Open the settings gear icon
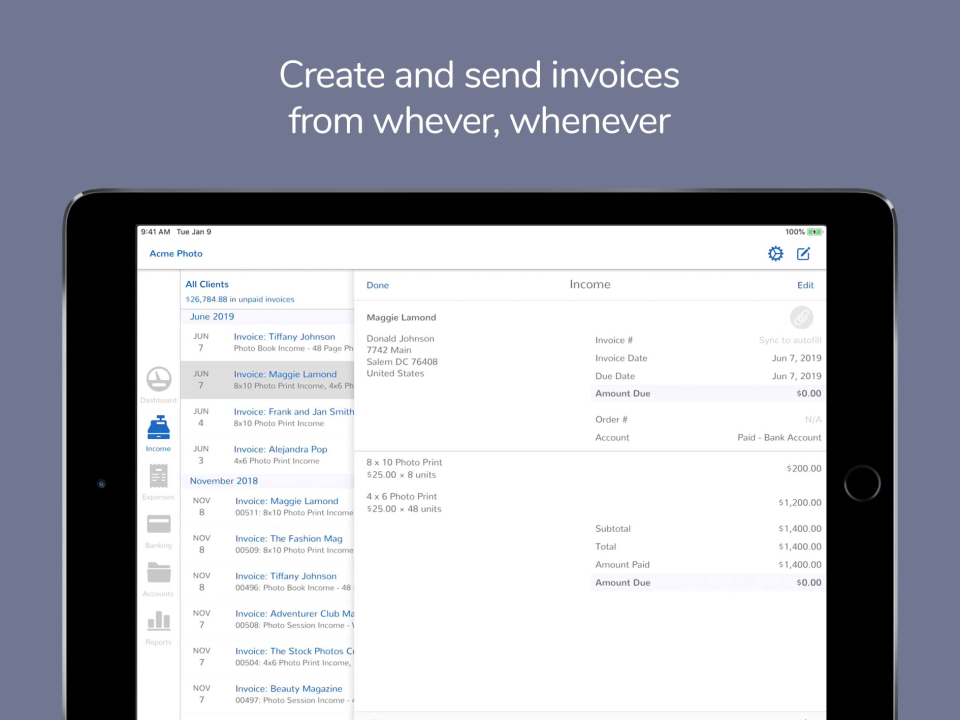Viewport: 960px width, 720px height. 775,253
